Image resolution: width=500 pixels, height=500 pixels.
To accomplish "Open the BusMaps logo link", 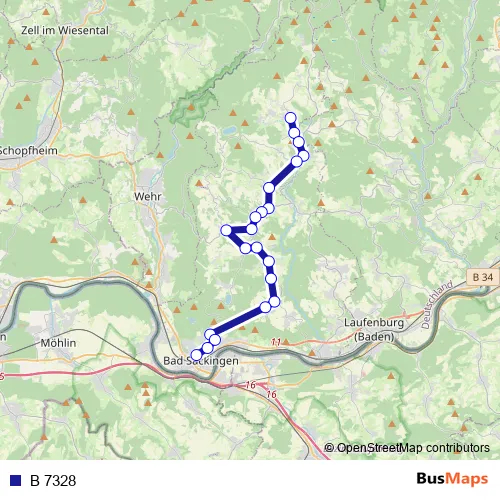I will click(x=452, y=479).
